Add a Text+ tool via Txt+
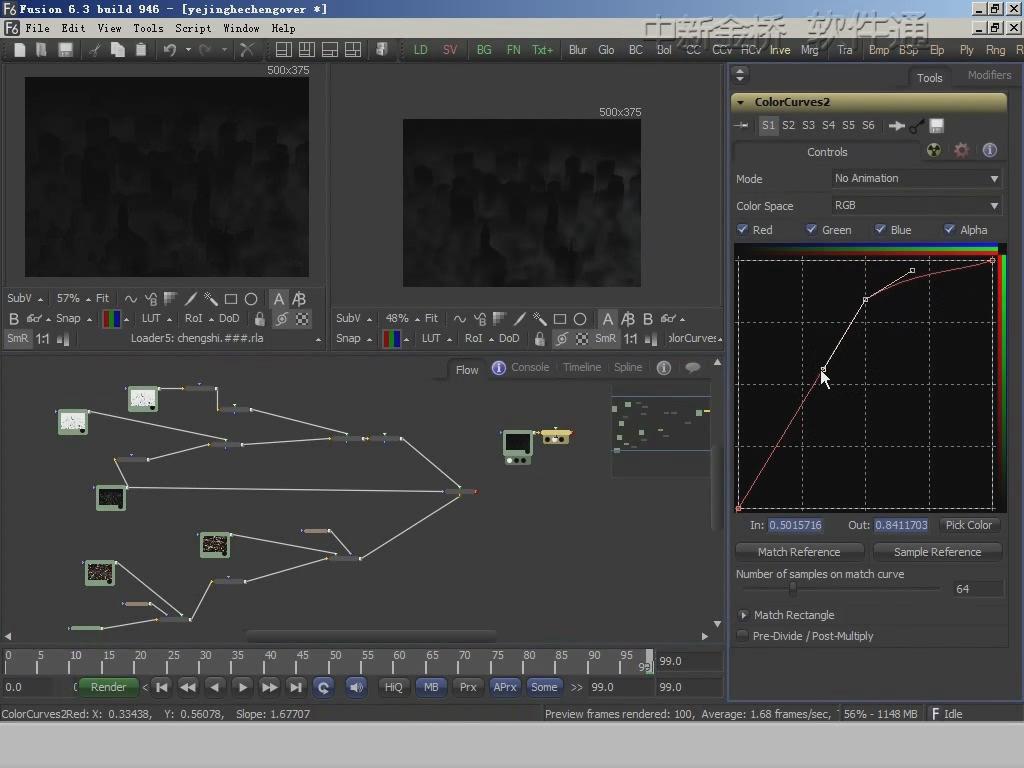 (x=542, y=50)
